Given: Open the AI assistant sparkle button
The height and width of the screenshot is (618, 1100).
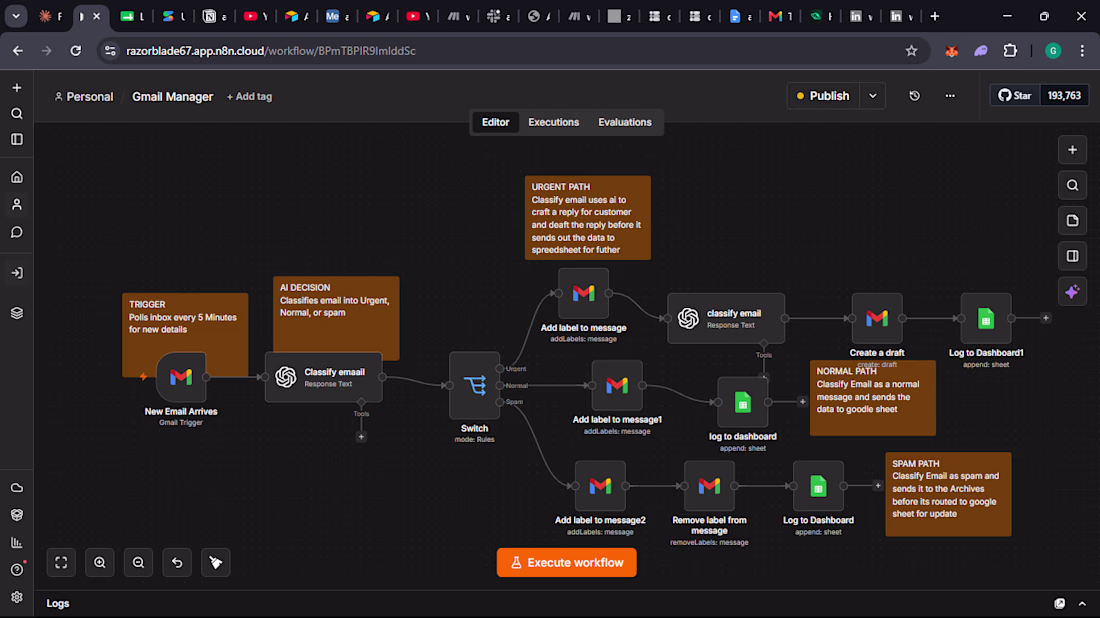Looking at the screenshot, I should [x=1072, y=291].
